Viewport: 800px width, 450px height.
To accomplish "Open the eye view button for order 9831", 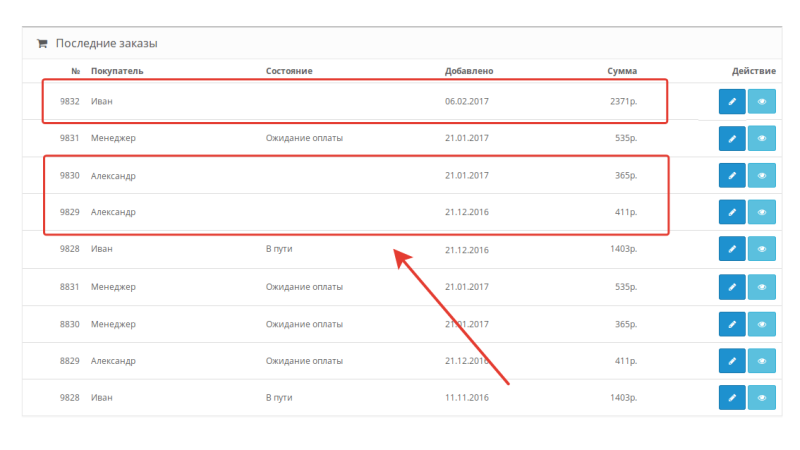I will pos(762,138).
